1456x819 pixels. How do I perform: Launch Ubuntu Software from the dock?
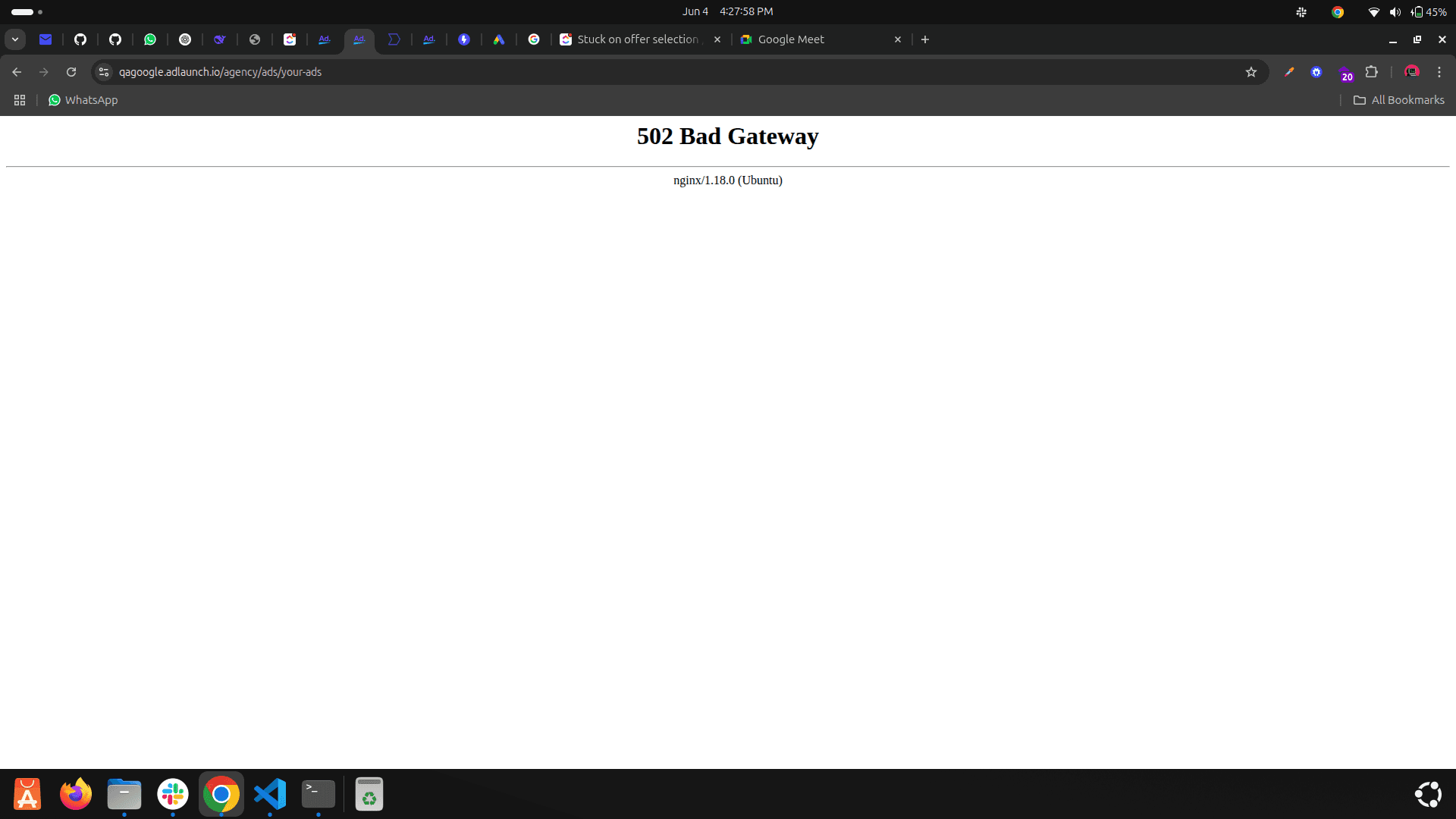click(27, 794)
